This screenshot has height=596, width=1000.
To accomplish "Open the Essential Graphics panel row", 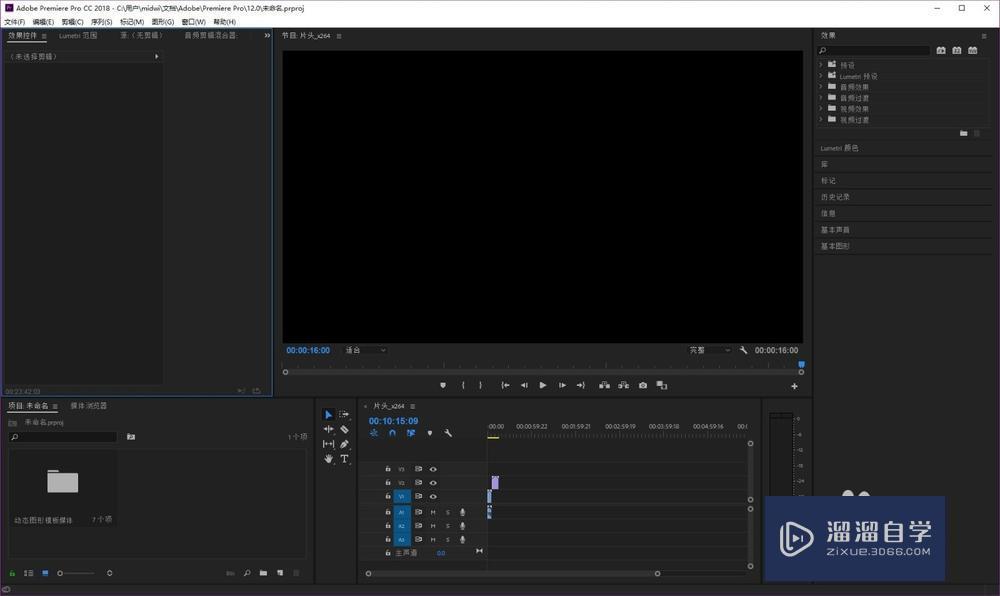I will [904, 246].
